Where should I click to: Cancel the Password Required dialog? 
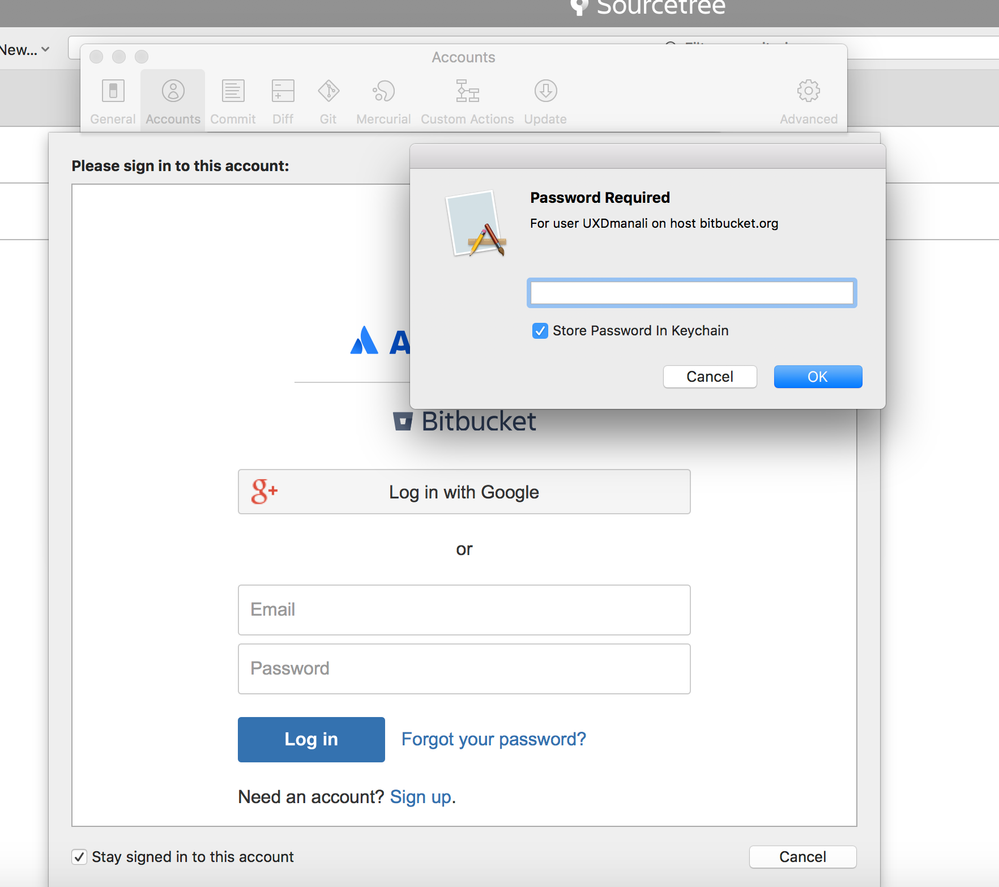pyautogui.click(x=710, y=377)
